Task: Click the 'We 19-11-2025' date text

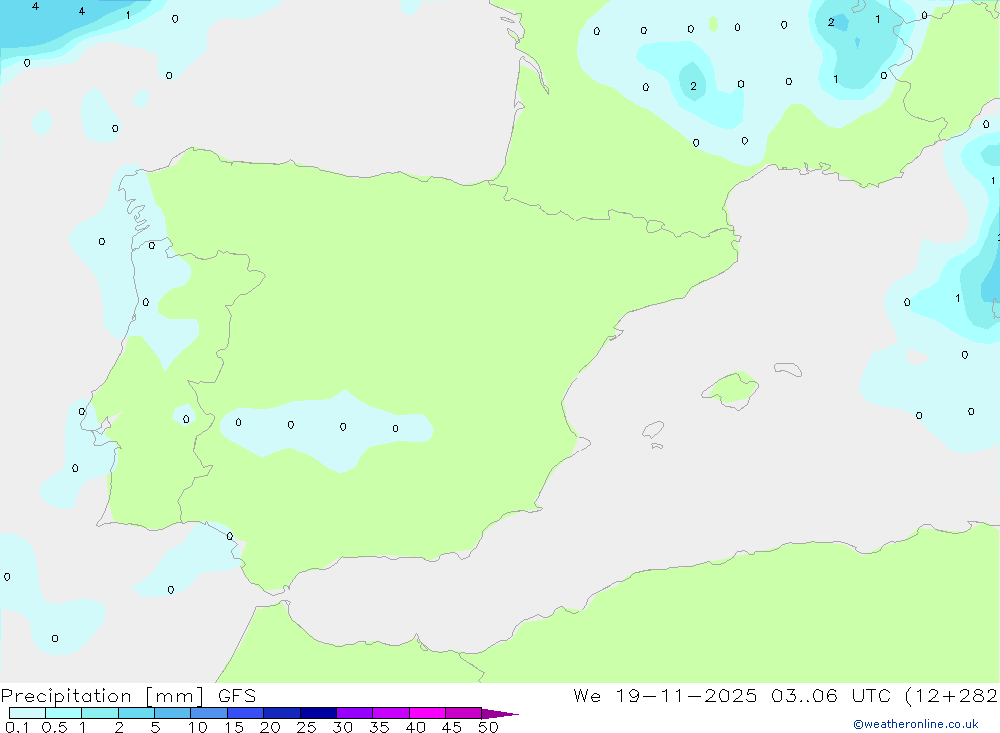Action: click(665, 695)
